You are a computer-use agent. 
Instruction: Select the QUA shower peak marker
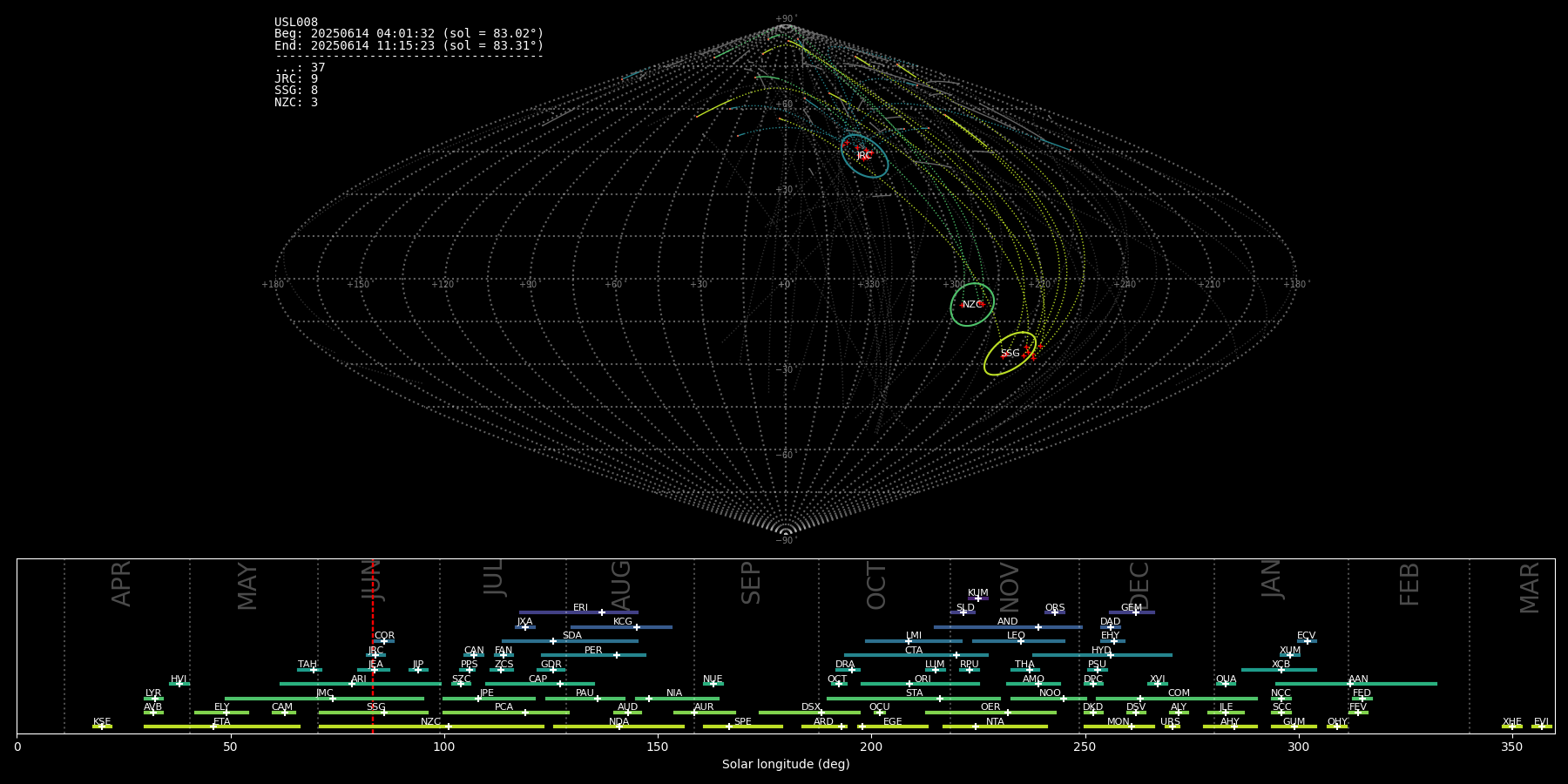coord(1226,684)
